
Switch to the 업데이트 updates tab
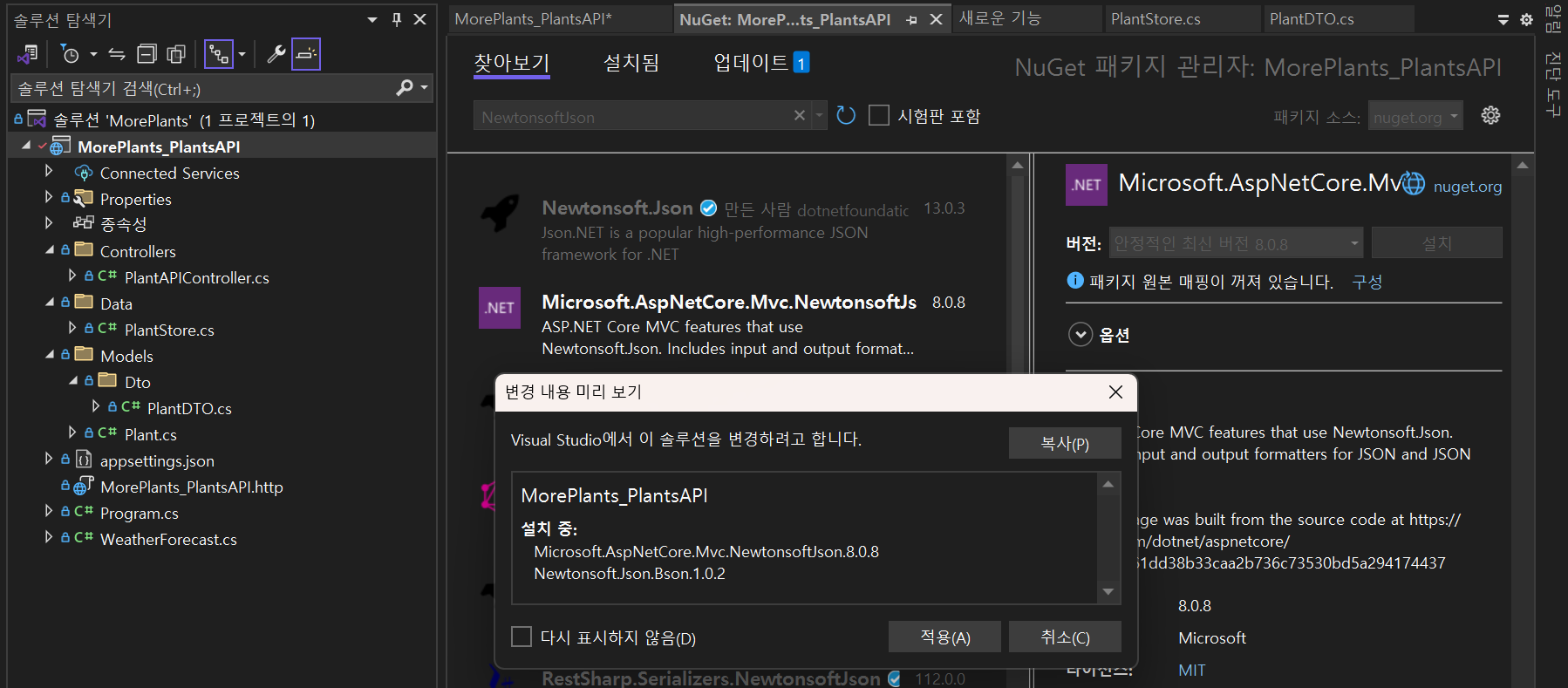[x=761, y=63]
